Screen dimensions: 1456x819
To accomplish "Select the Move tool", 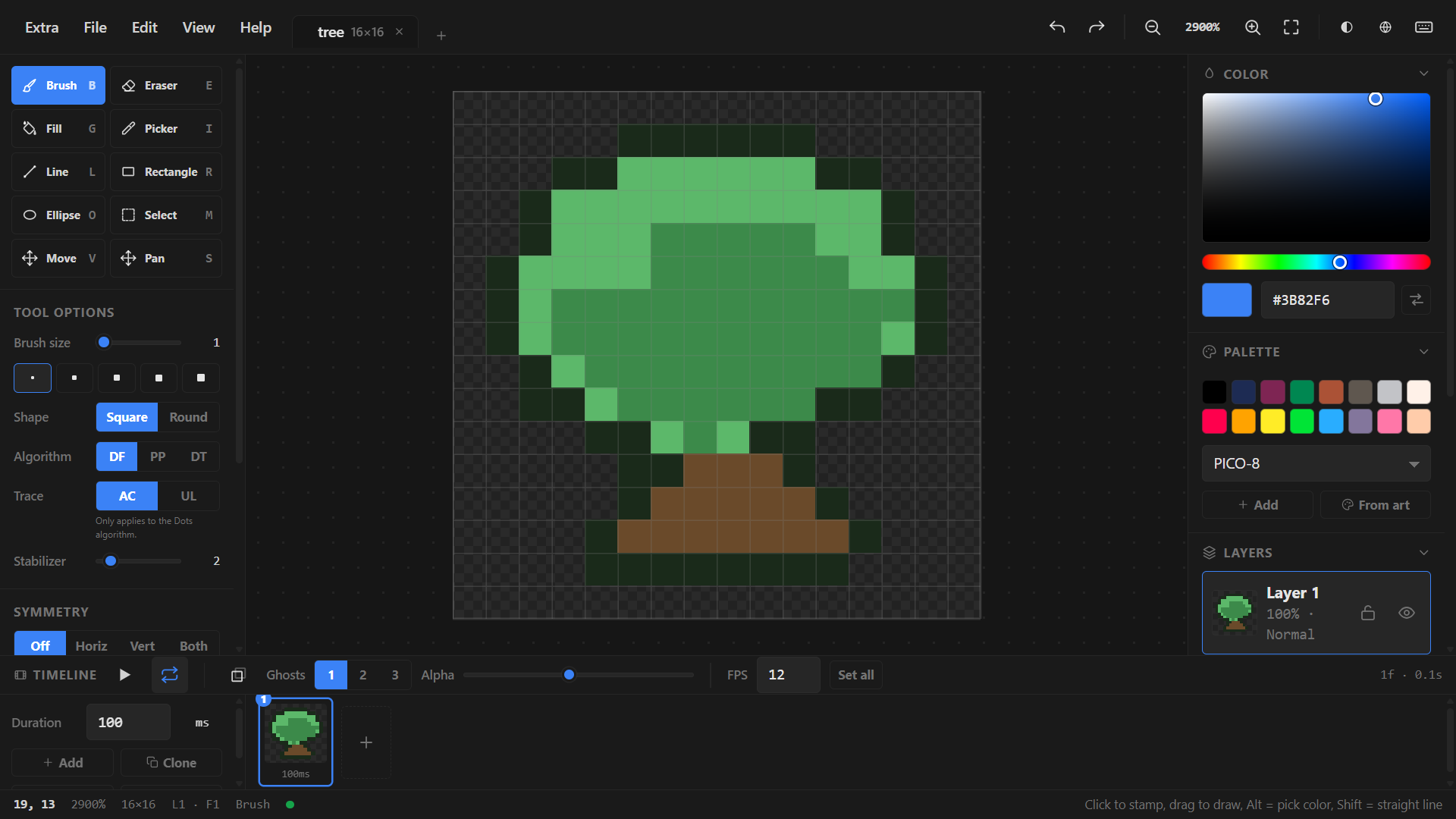I will coord(58,259).
